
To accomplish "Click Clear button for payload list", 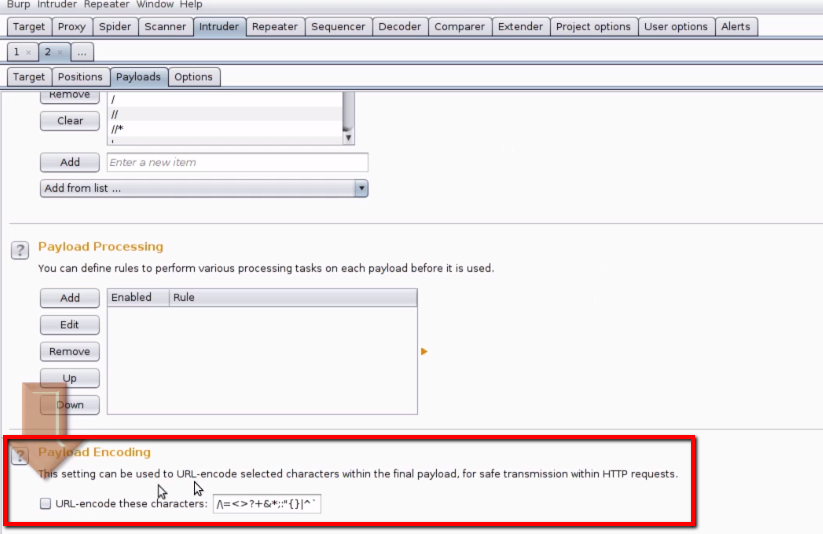I will [70, 121].
